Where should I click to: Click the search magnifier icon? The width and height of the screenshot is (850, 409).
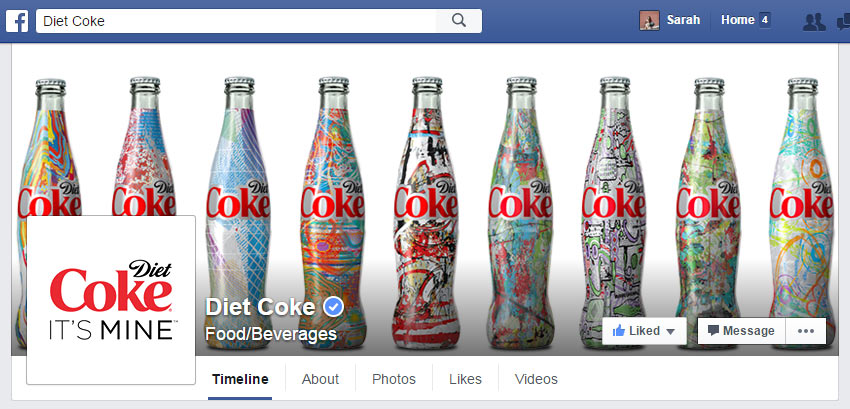(459, 20)
